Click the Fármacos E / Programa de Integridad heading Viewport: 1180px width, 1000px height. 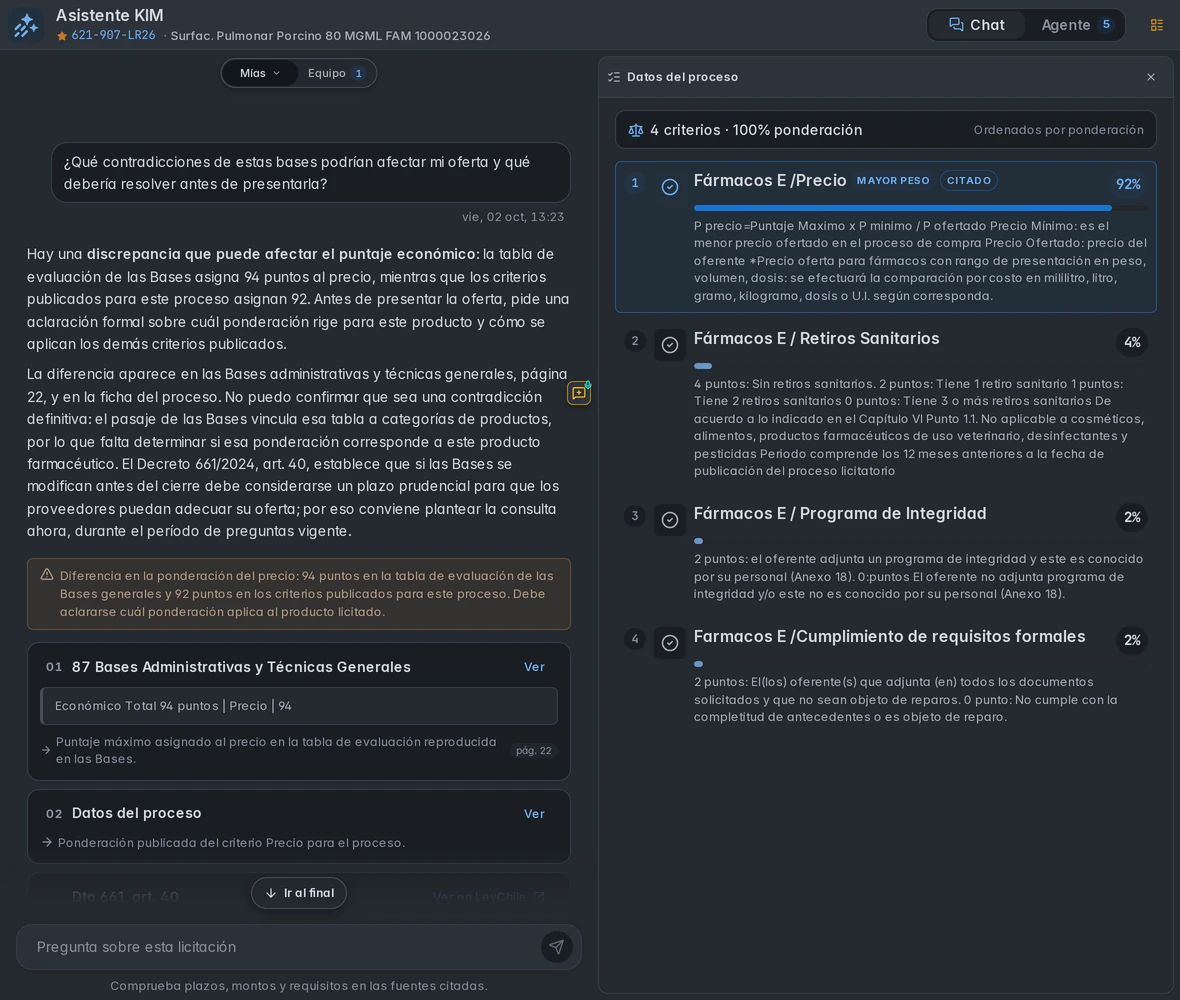[x=839, y=514]
